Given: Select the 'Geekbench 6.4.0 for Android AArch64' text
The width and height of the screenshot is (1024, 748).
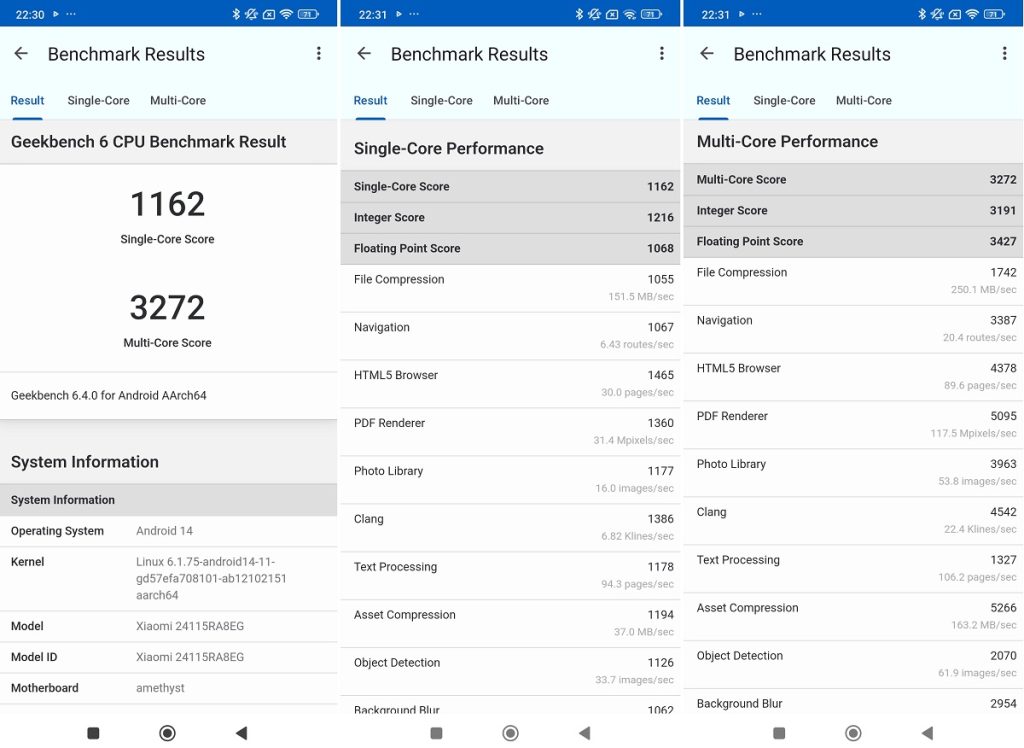Looking at the screenshot, I should pos(109,395).
